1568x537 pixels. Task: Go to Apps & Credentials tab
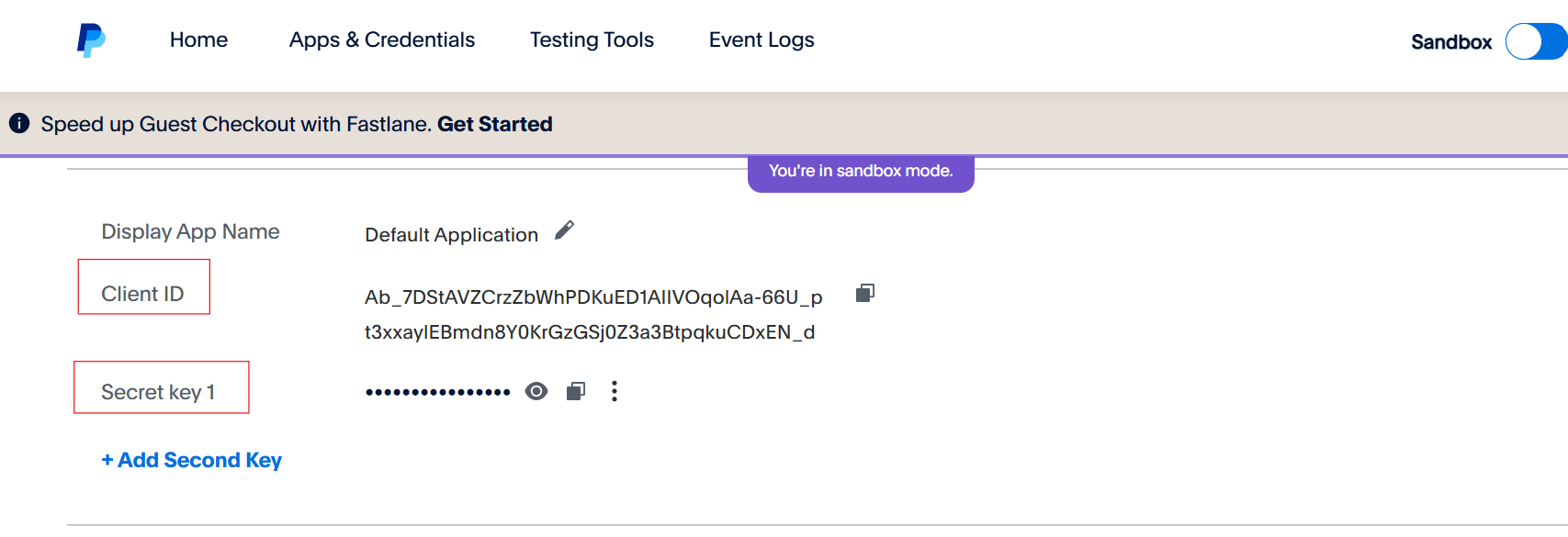382,39
